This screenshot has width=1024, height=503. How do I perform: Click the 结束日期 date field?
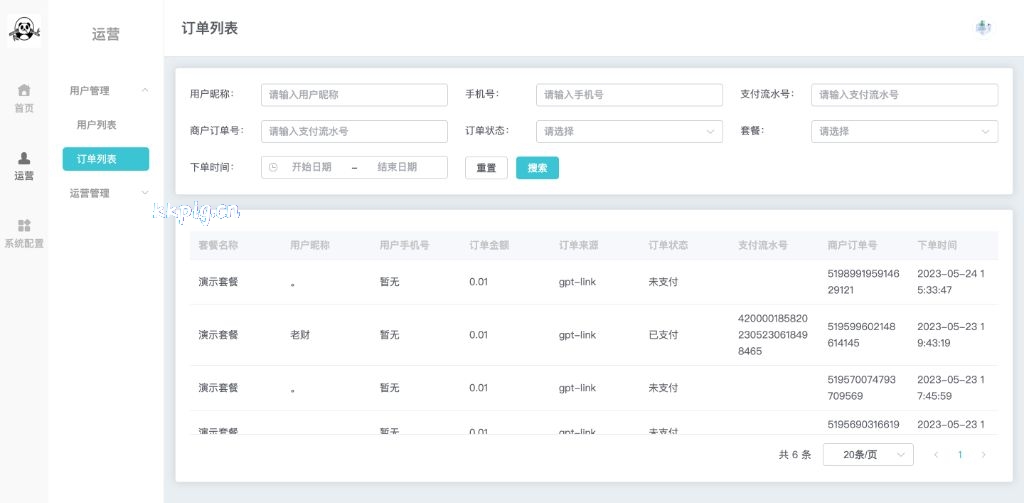point(397,167)
